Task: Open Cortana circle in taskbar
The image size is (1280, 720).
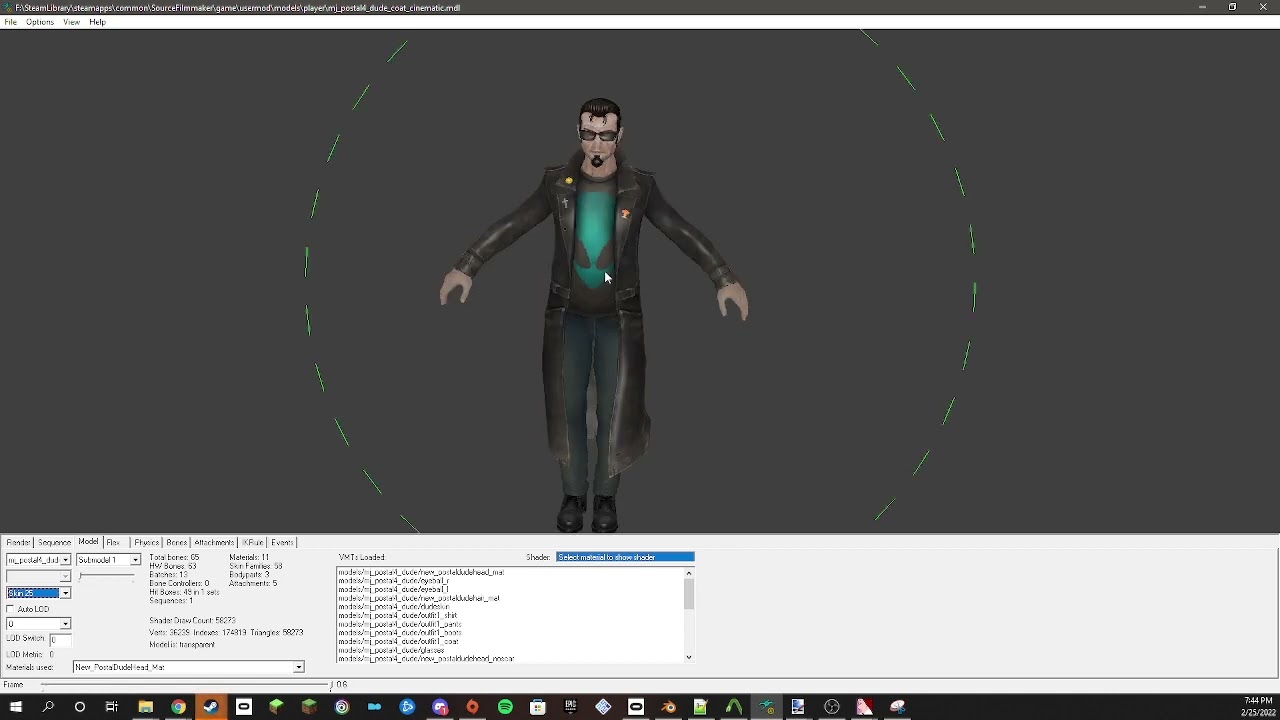Action: 80,707
